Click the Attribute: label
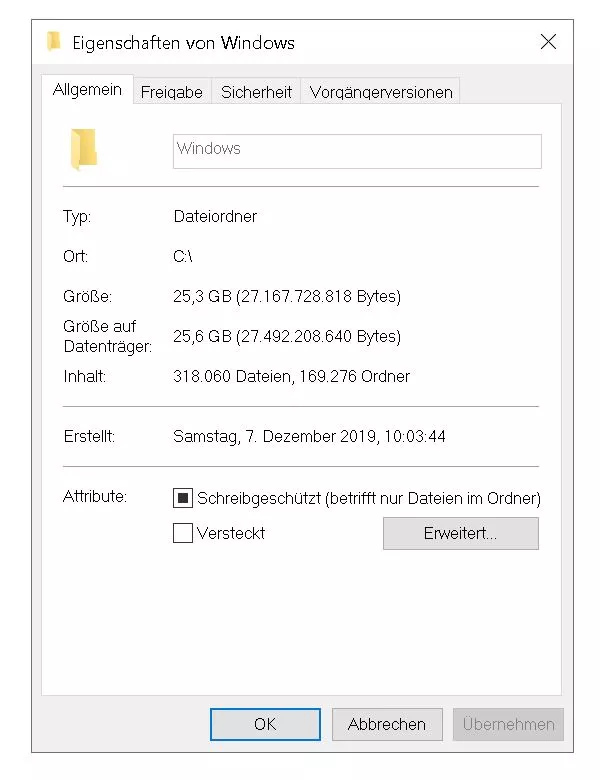The width and height of the screenshot is (600, 780). (95, 496)
